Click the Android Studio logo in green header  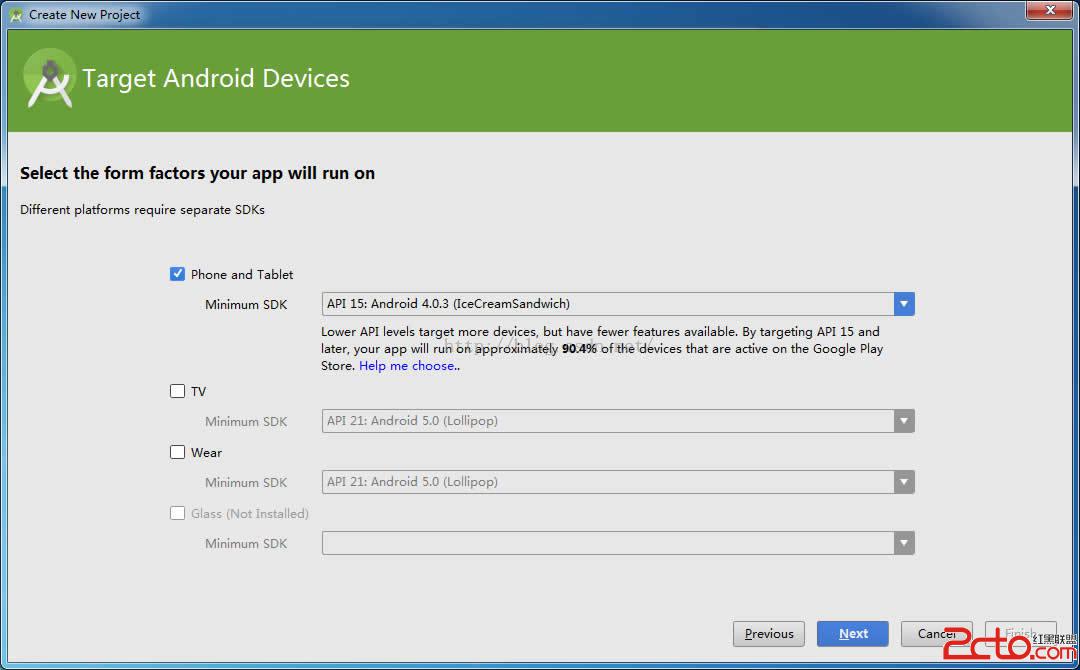tap(50, 79)
